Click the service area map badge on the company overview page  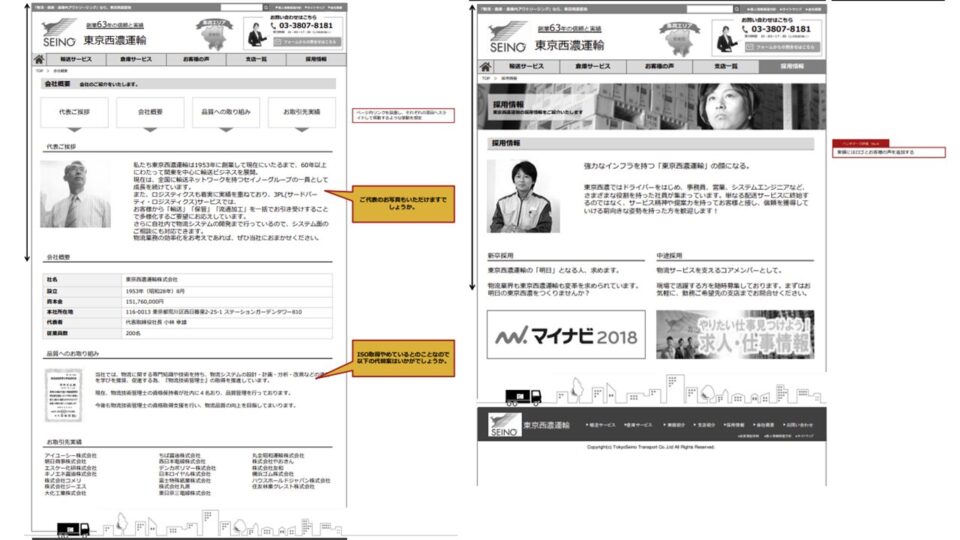click(214, 33)
